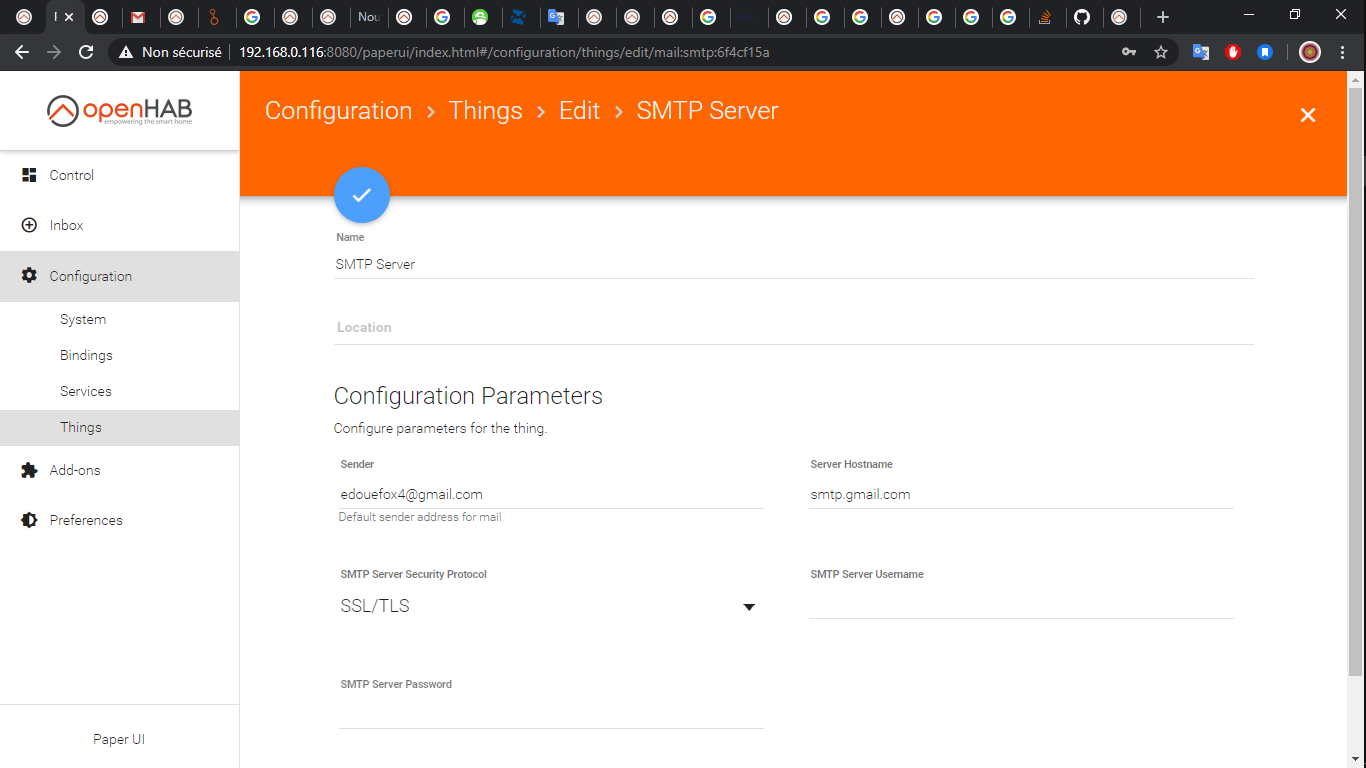Click the Edit breadcrumb link
This screenshot has height=768, width=1366.
pyautogui.click(x=579, y=111)
